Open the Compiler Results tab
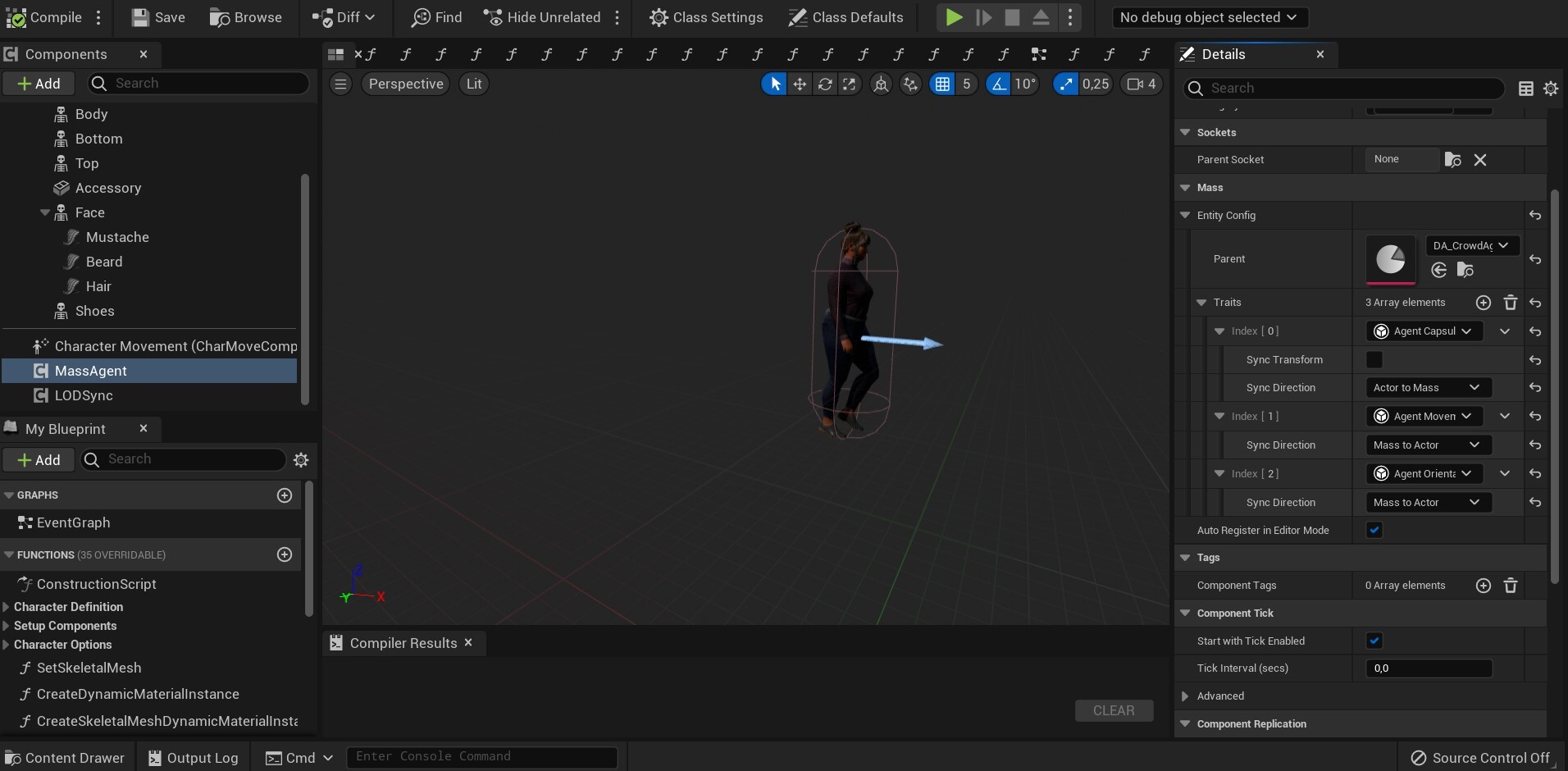The width and height of the screenshot is (1568, 771). pos(401,643)
